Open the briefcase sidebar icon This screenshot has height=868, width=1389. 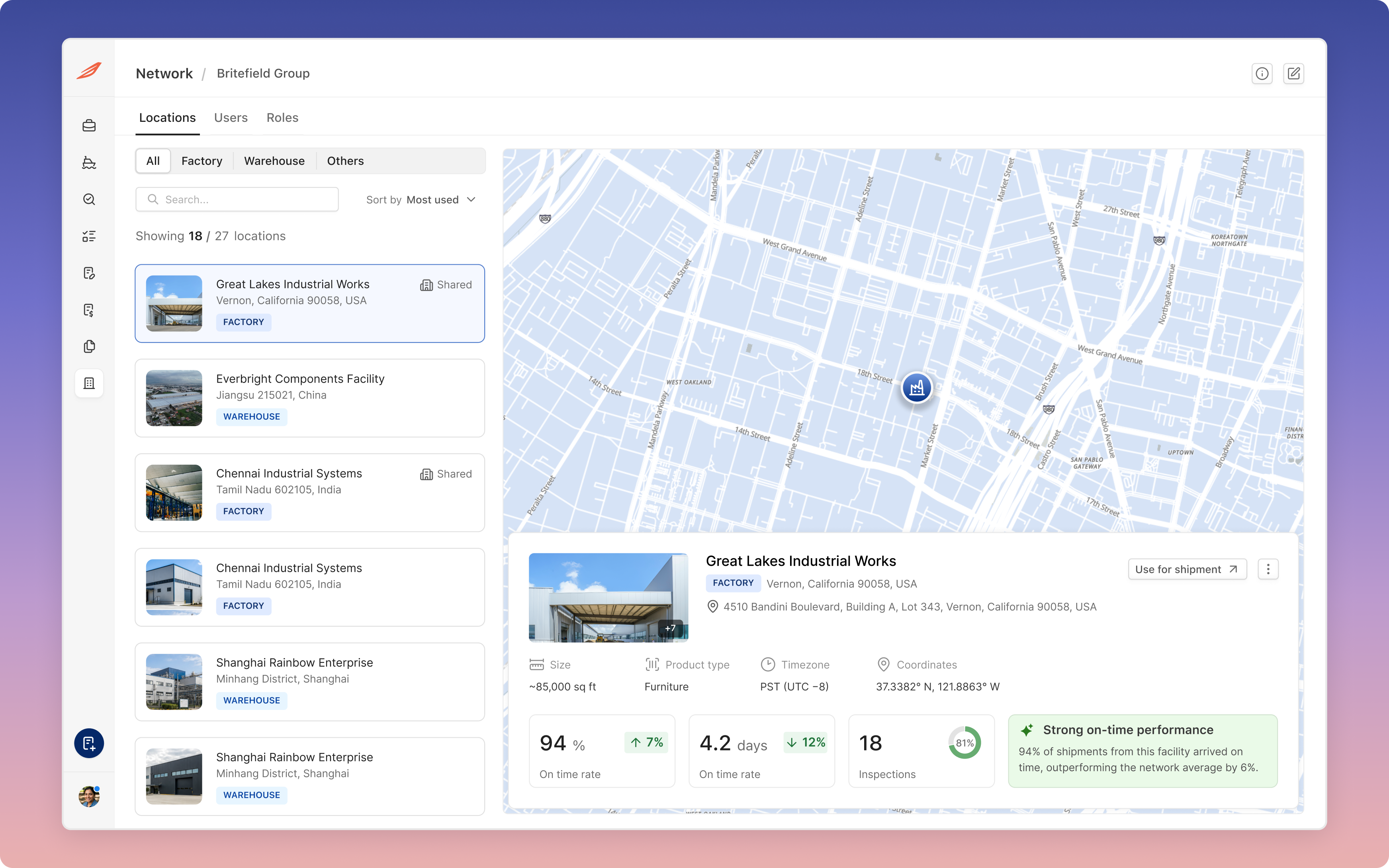[x=89, y=126]
